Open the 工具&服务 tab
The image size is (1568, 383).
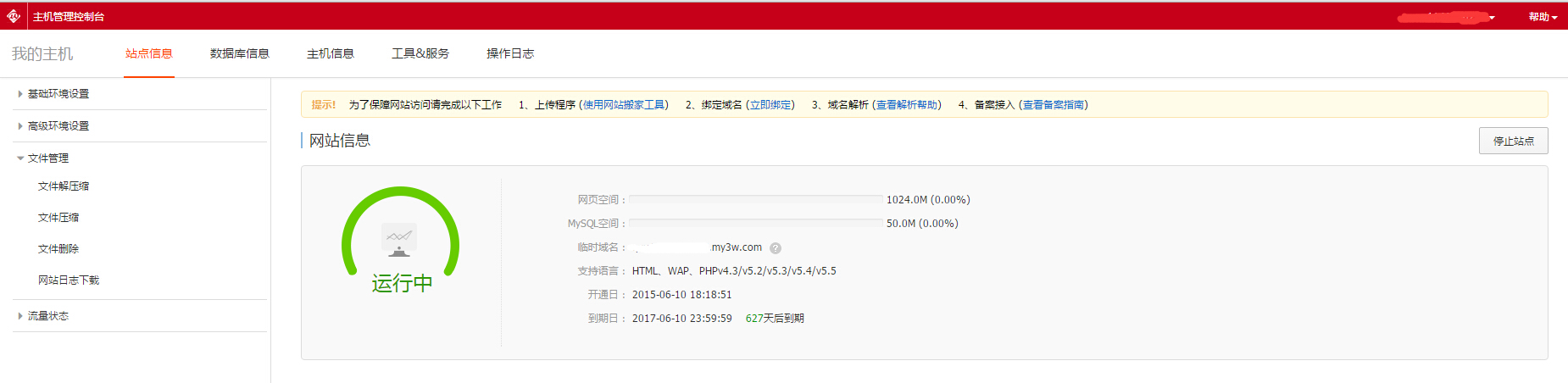point(420,53)
